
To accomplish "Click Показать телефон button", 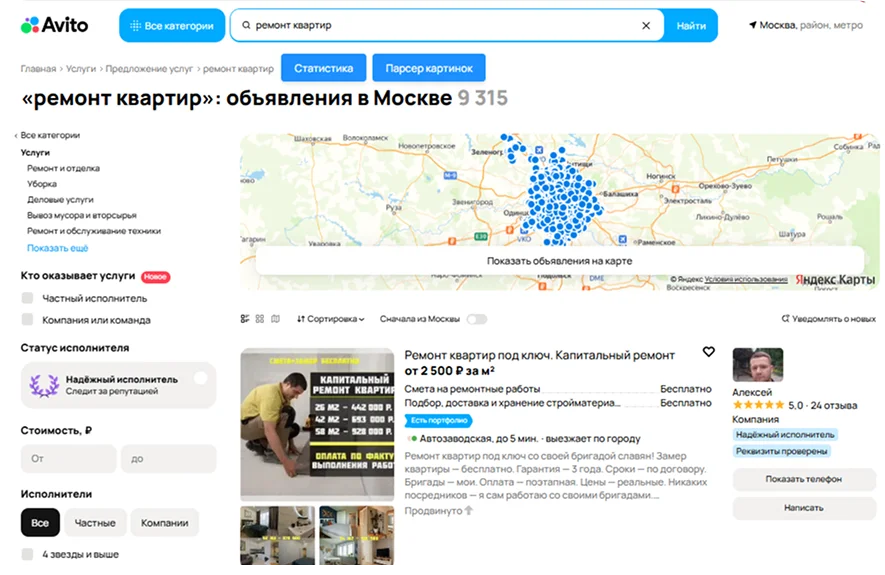I will tap(804, 479).
